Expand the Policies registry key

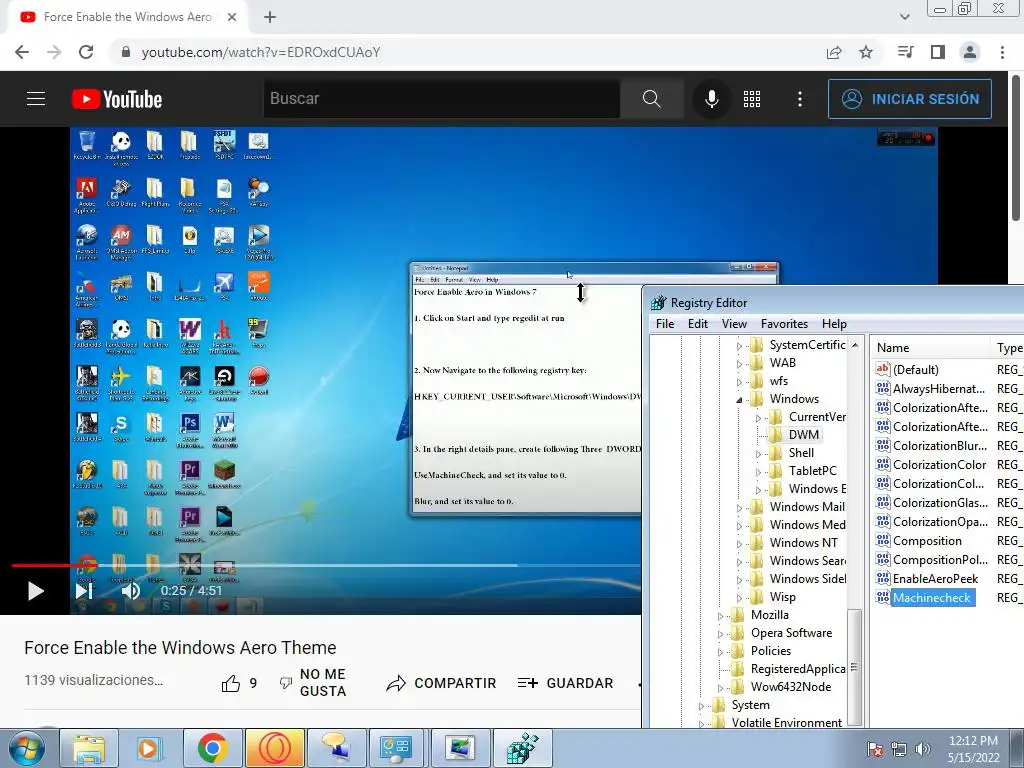(720, 652)
